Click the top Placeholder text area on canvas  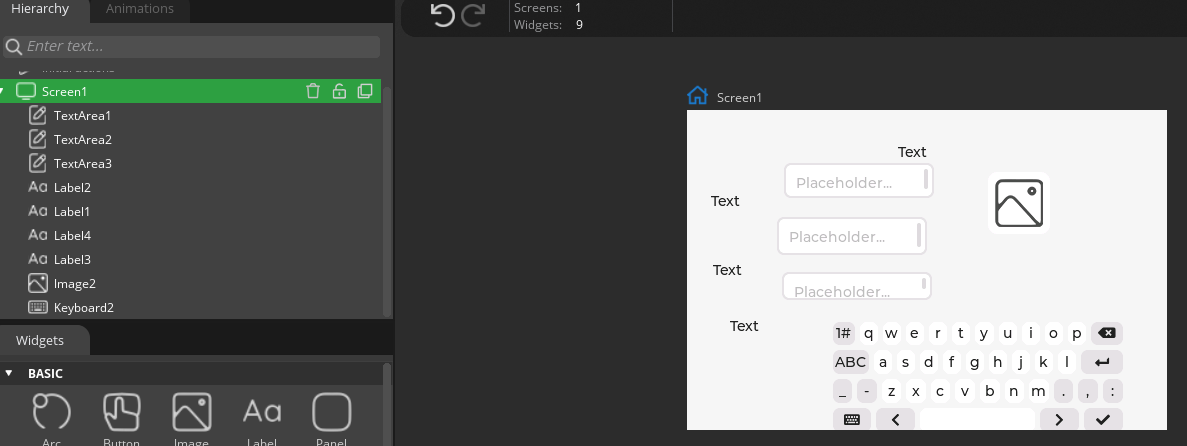(x=858, y=181)
